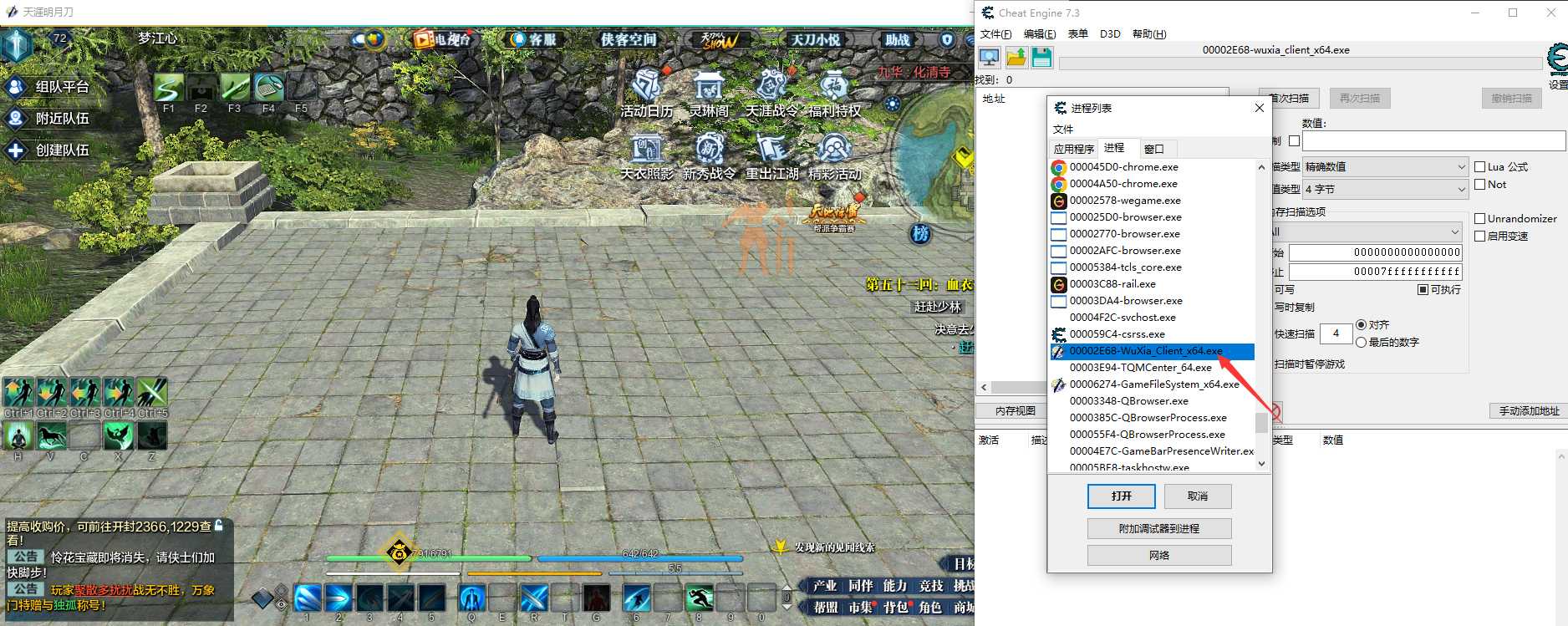
Task: Enable the Unrandomizer checkbox
Action: point(1479,219)
